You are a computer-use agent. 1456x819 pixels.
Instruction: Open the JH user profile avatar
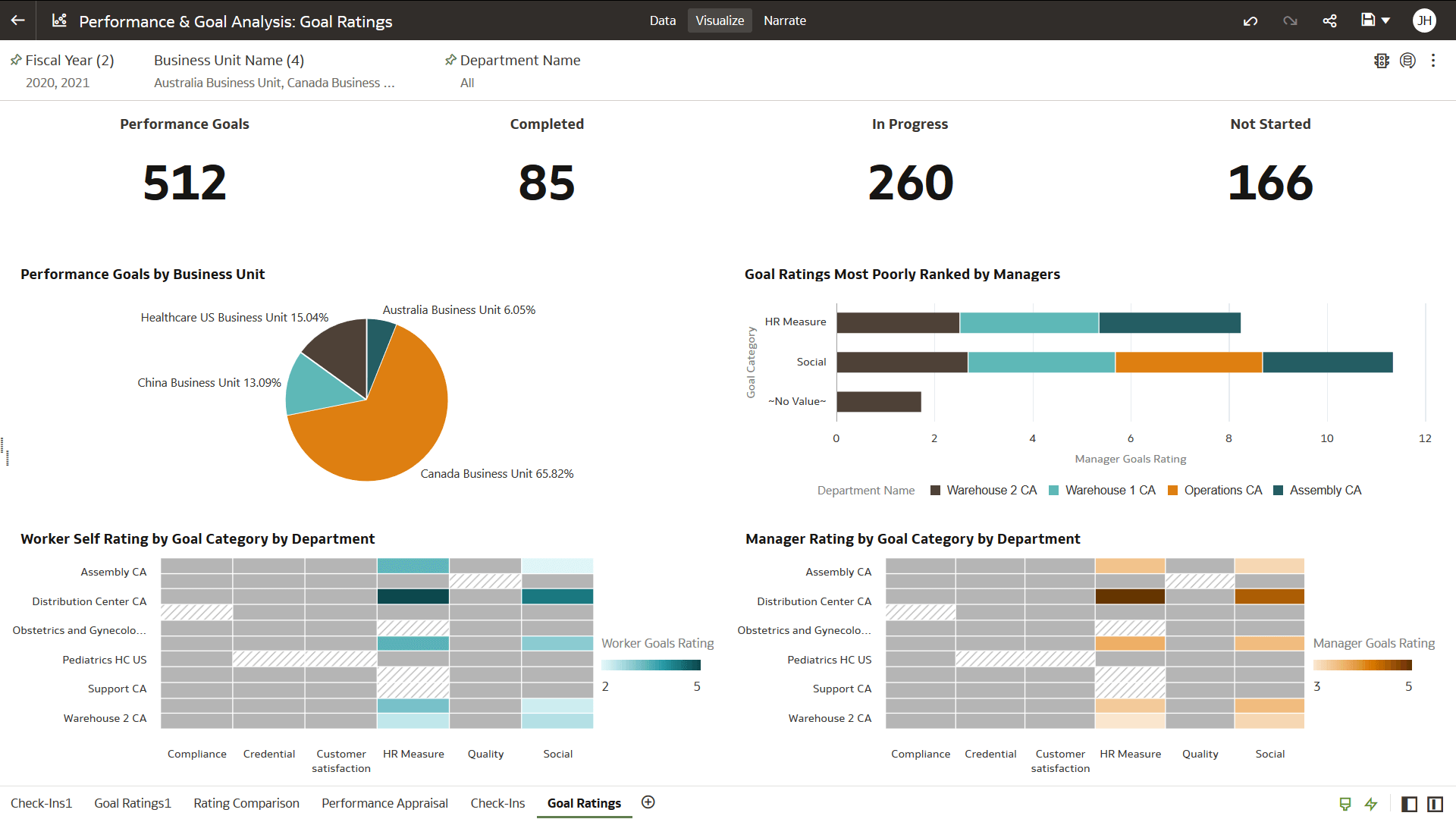(1424, 20)
